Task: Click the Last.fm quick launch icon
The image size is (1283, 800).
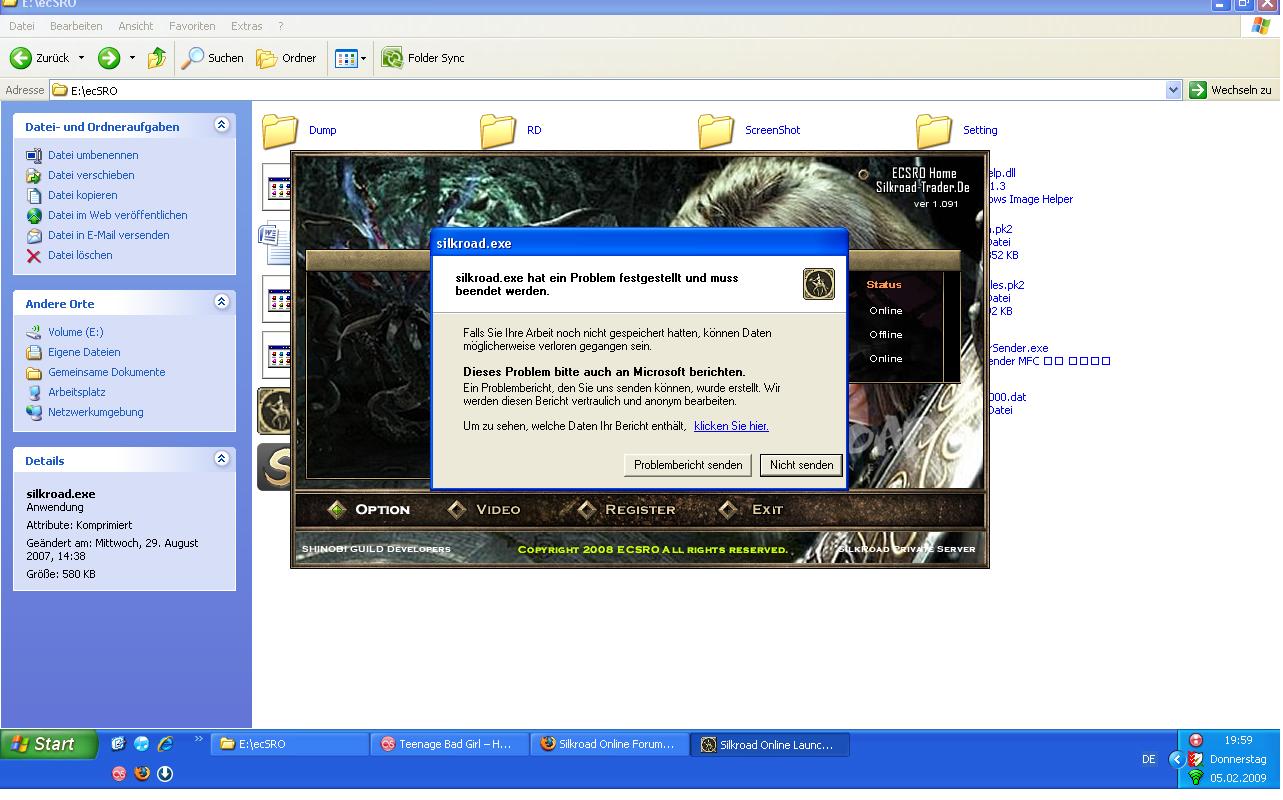Action: (119, 773)
